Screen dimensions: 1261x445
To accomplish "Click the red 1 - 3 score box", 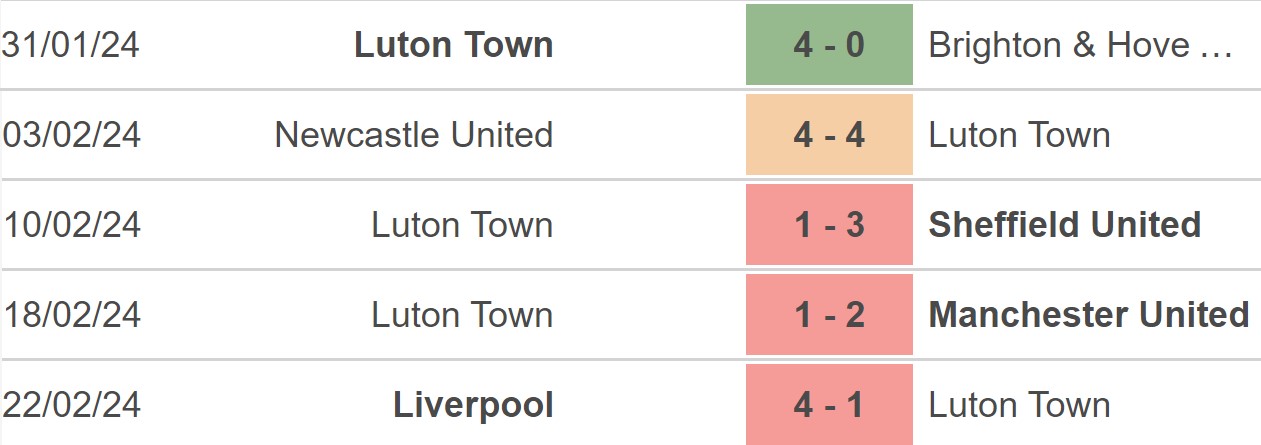I will point(829,225).
